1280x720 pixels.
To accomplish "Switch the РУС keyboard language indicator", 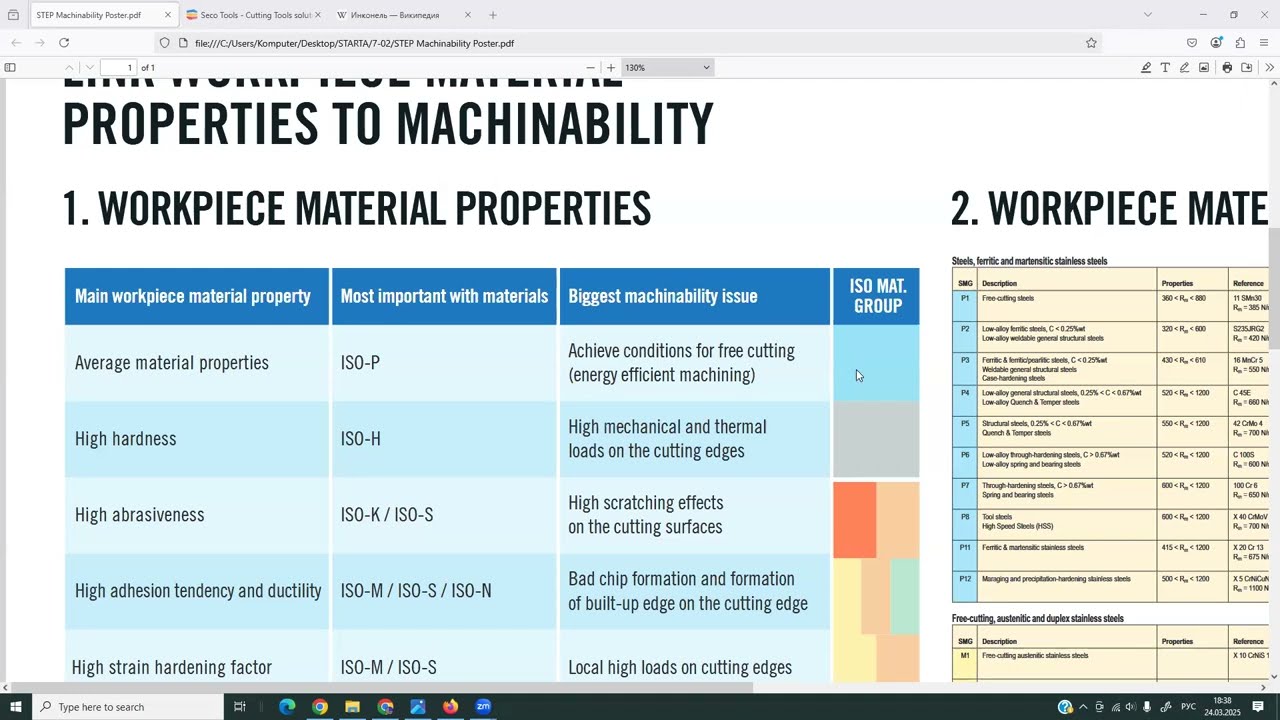I will click(x=1189, y=707).
